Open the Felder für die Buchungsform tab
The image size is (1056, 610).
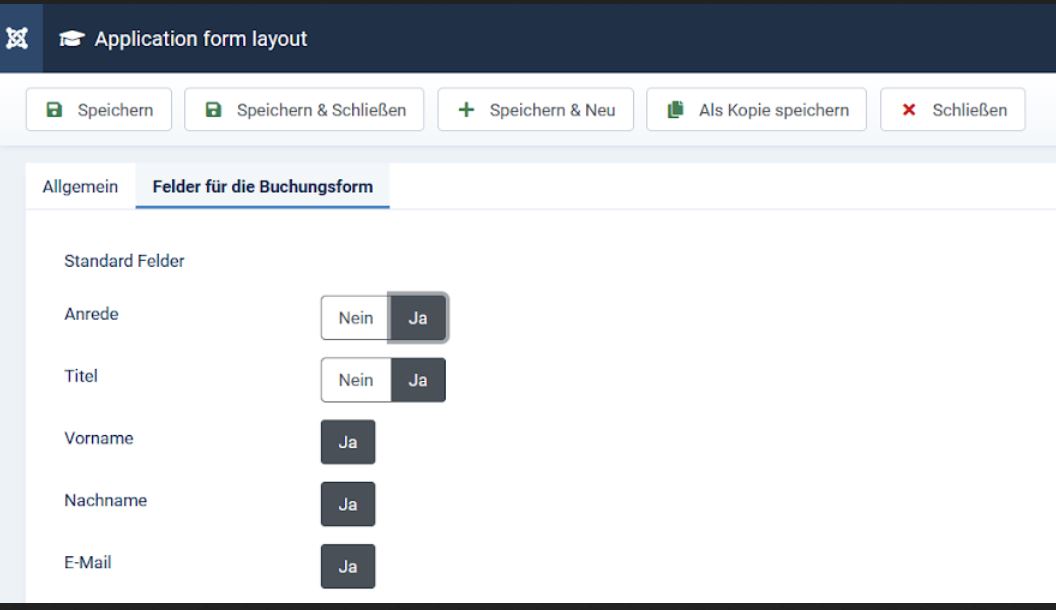click(x=262, y=187)
